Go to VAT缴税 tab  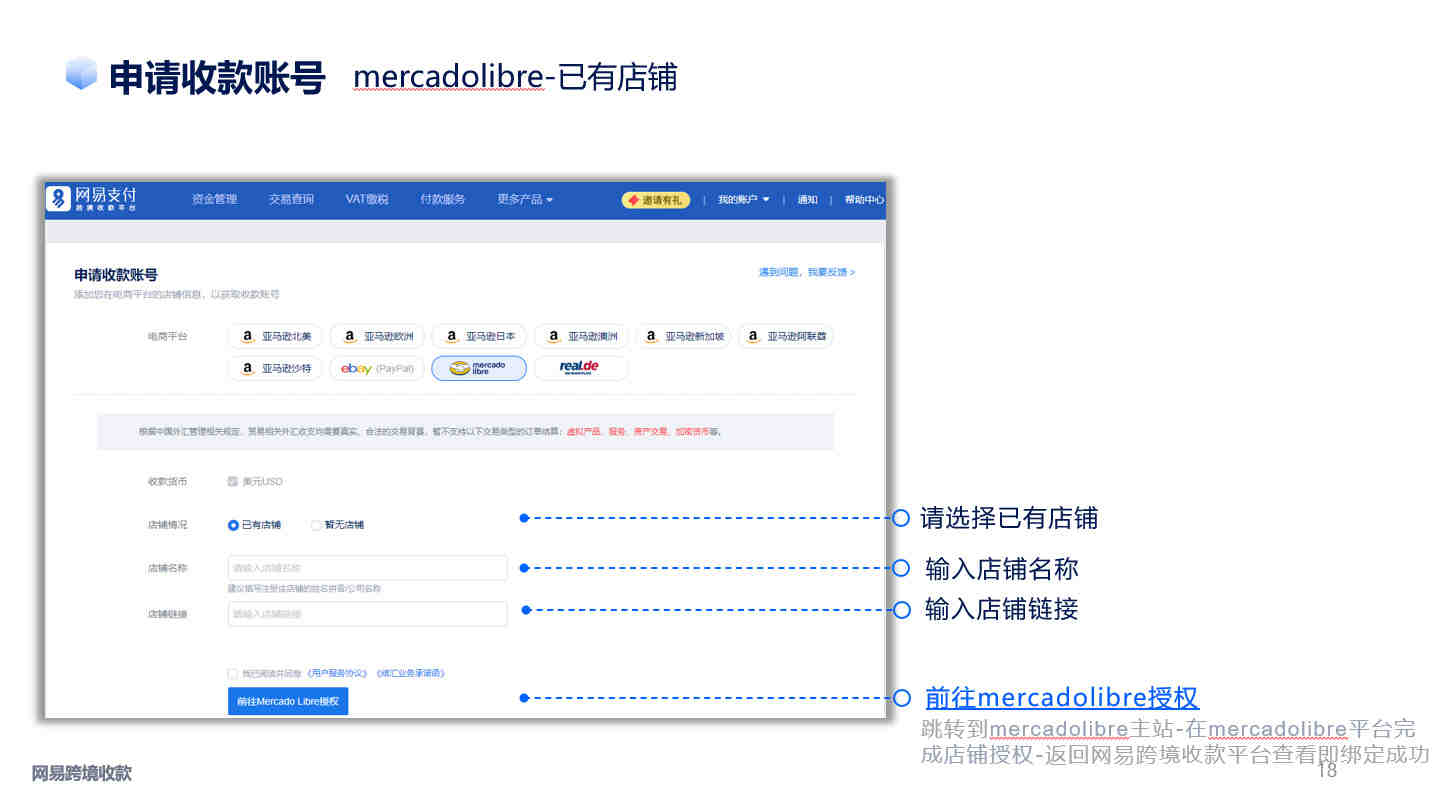[367, 200]
